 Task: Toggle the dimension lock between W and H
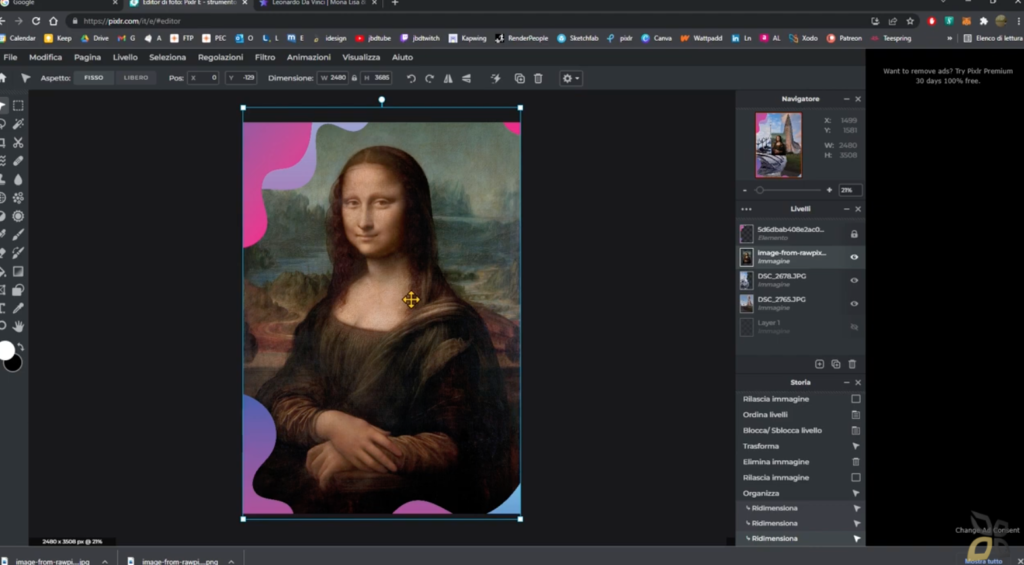coord(354,78)
